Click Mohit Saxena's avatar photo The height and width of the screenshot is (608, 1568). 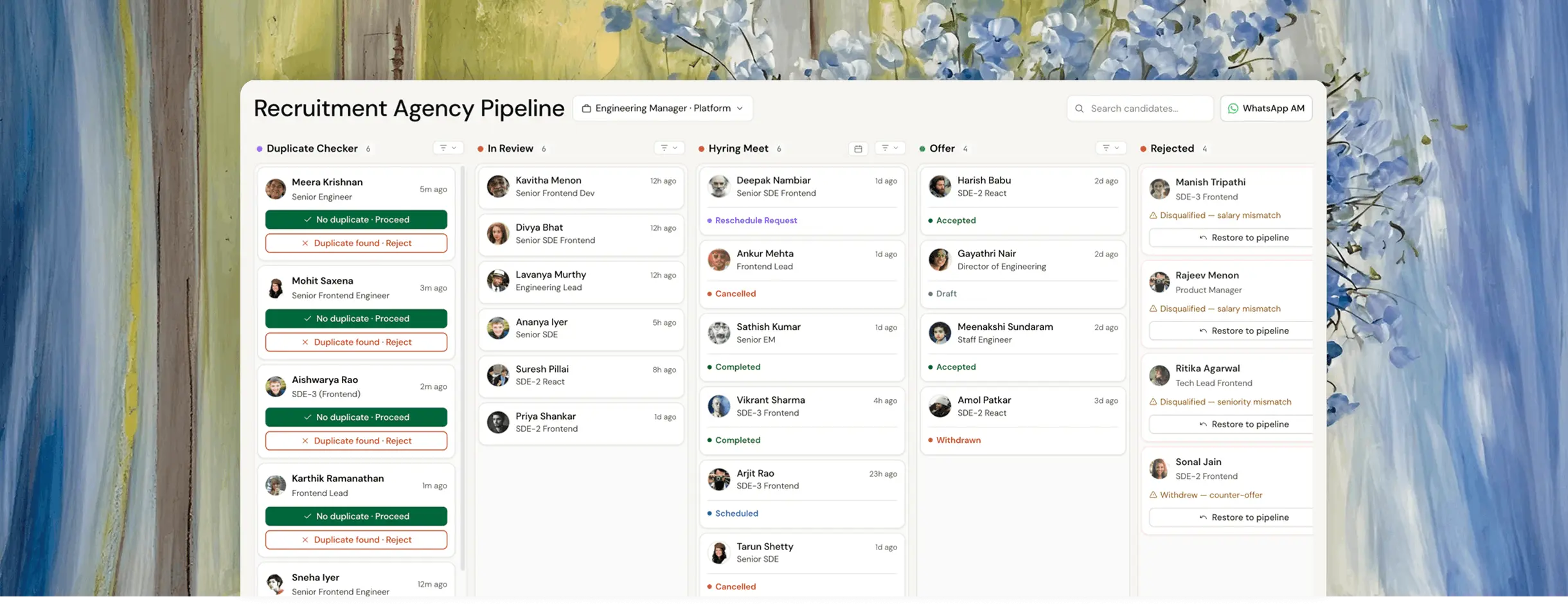coord(276,288)
